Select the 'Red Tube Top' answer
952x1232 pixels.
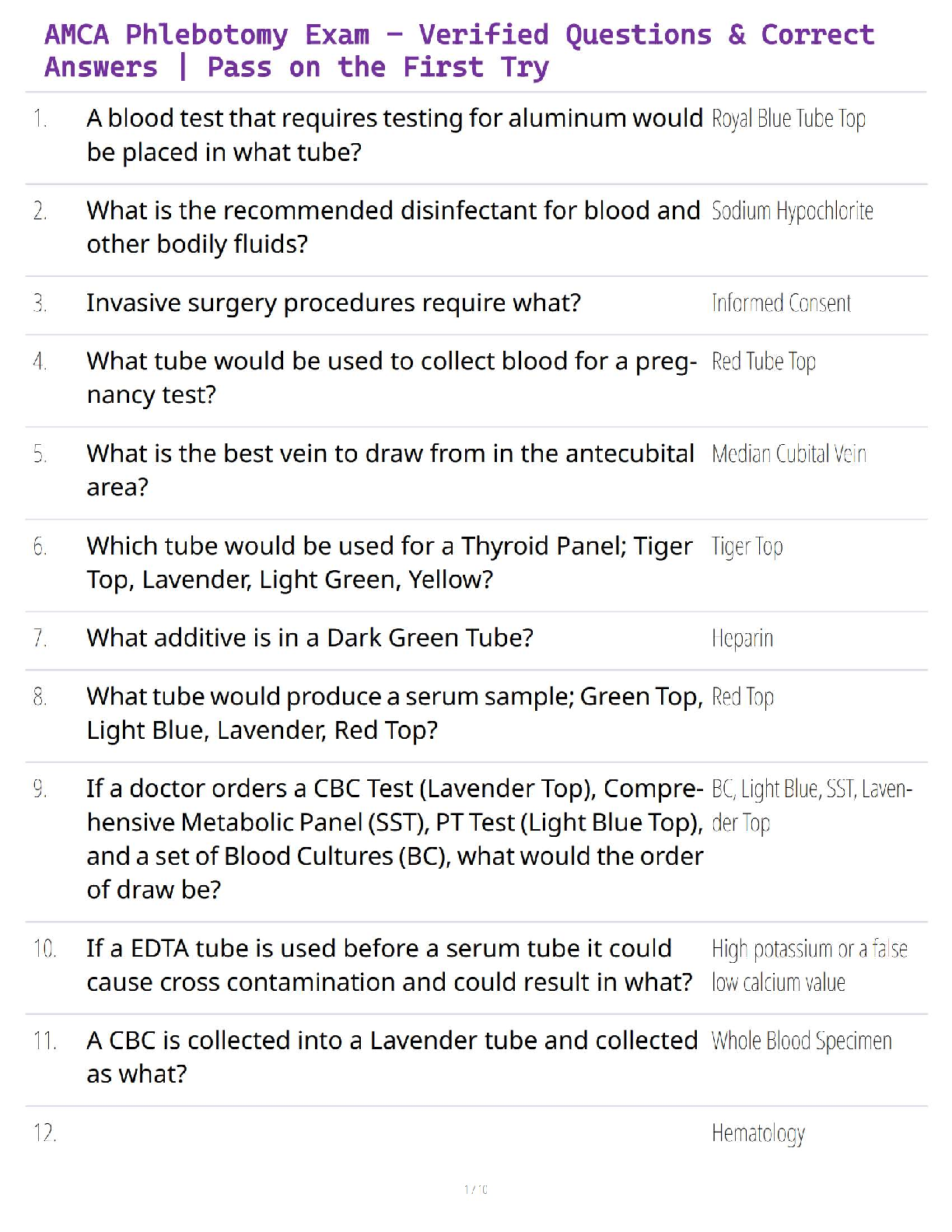[764, 362]
